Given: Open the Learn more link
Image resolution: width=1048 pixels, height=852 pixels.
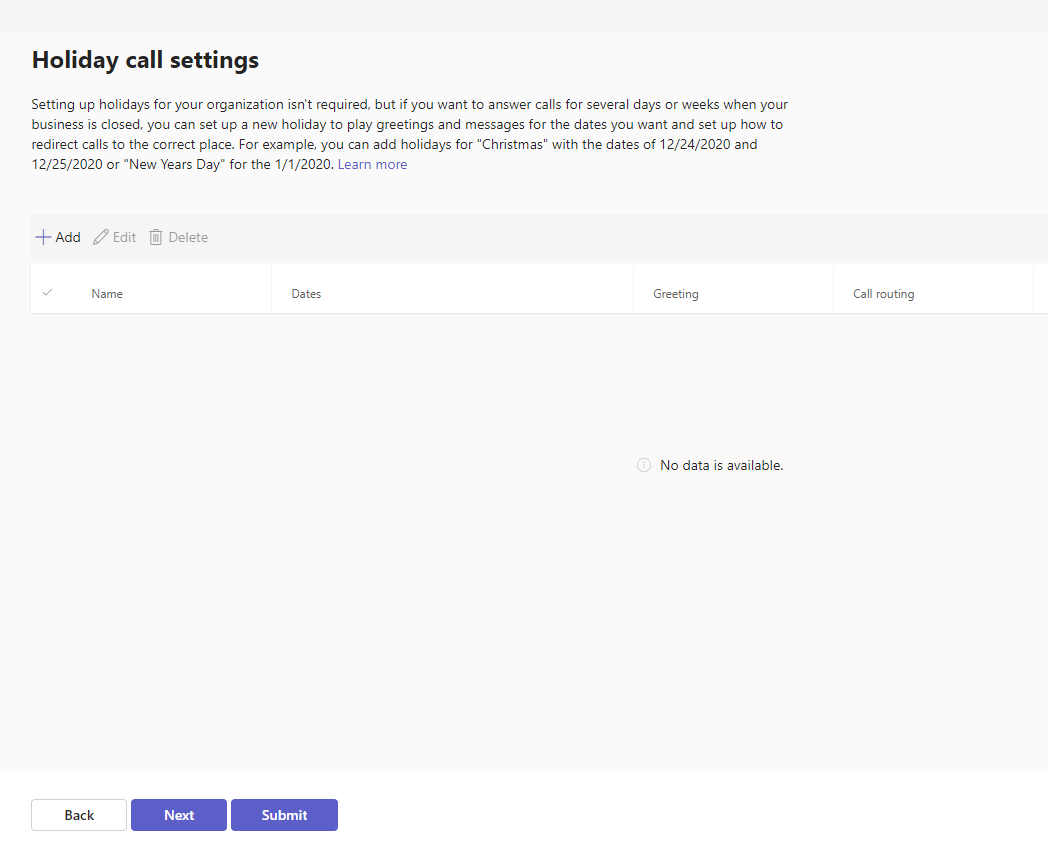Looking at the screenshot, I should pos(372,165).
